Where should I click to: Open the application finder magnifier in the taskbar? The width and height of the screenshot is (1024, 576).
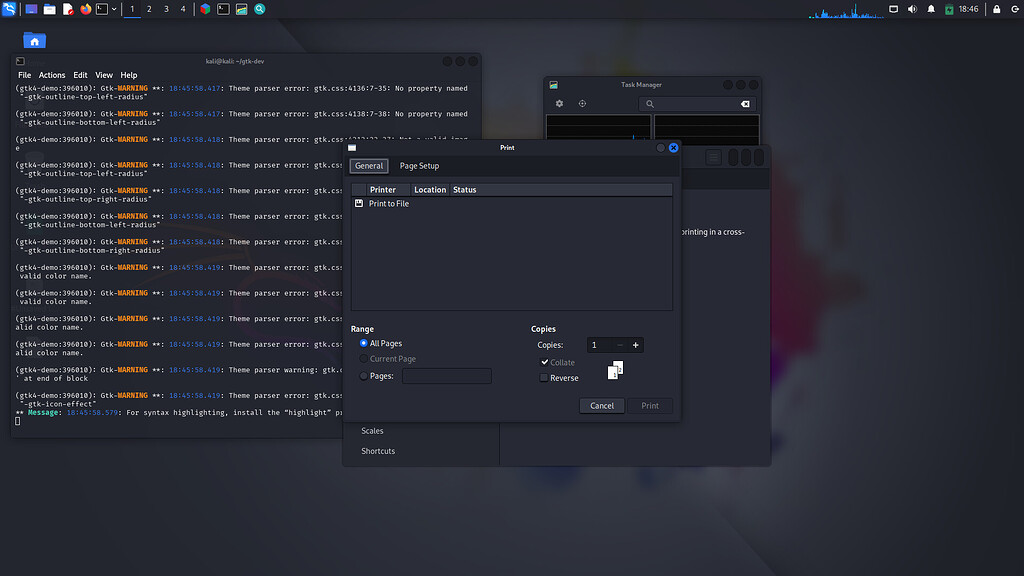coord(258,9)
